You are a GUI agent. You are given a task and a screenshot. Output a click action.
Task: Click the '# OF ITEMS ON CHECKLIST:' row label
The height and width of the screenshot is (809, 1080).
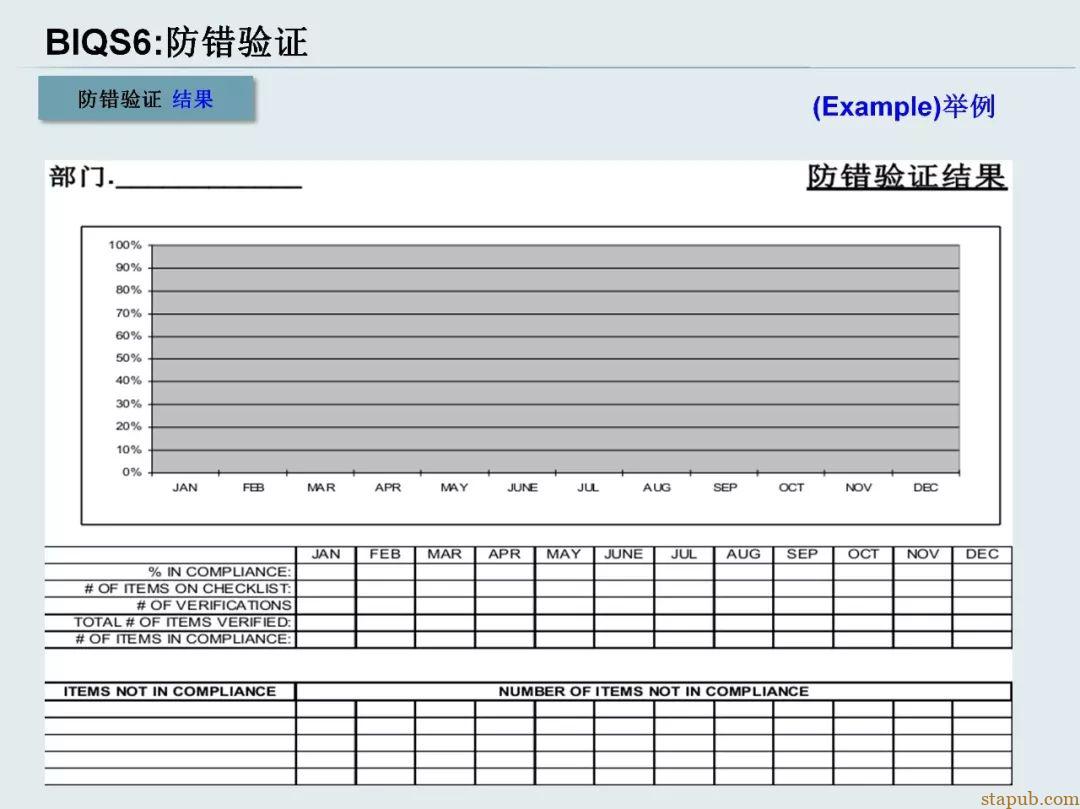[188, 589]
